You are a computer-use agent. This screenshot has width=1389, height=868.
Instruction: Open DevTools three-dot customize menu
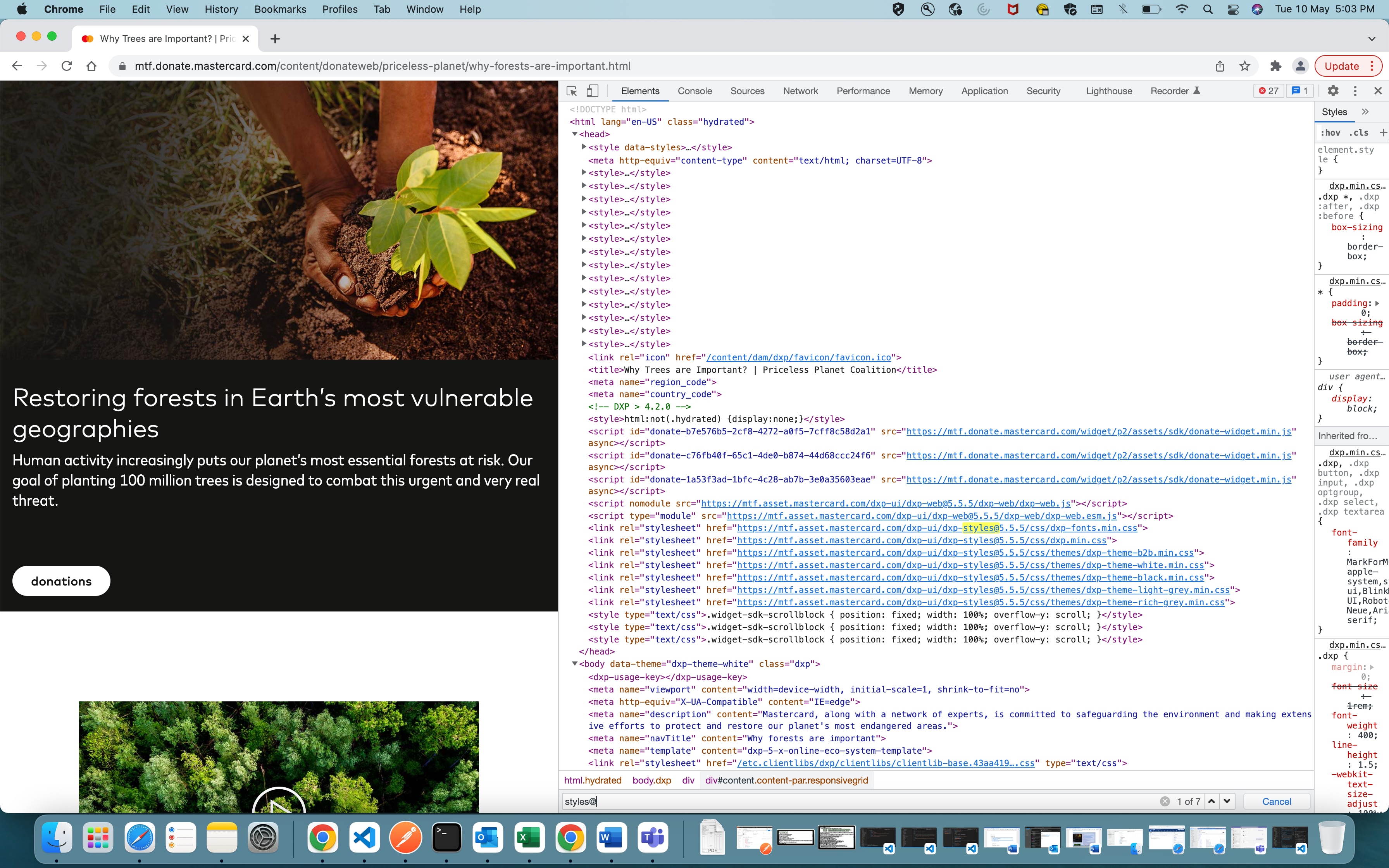(1355, 91)
